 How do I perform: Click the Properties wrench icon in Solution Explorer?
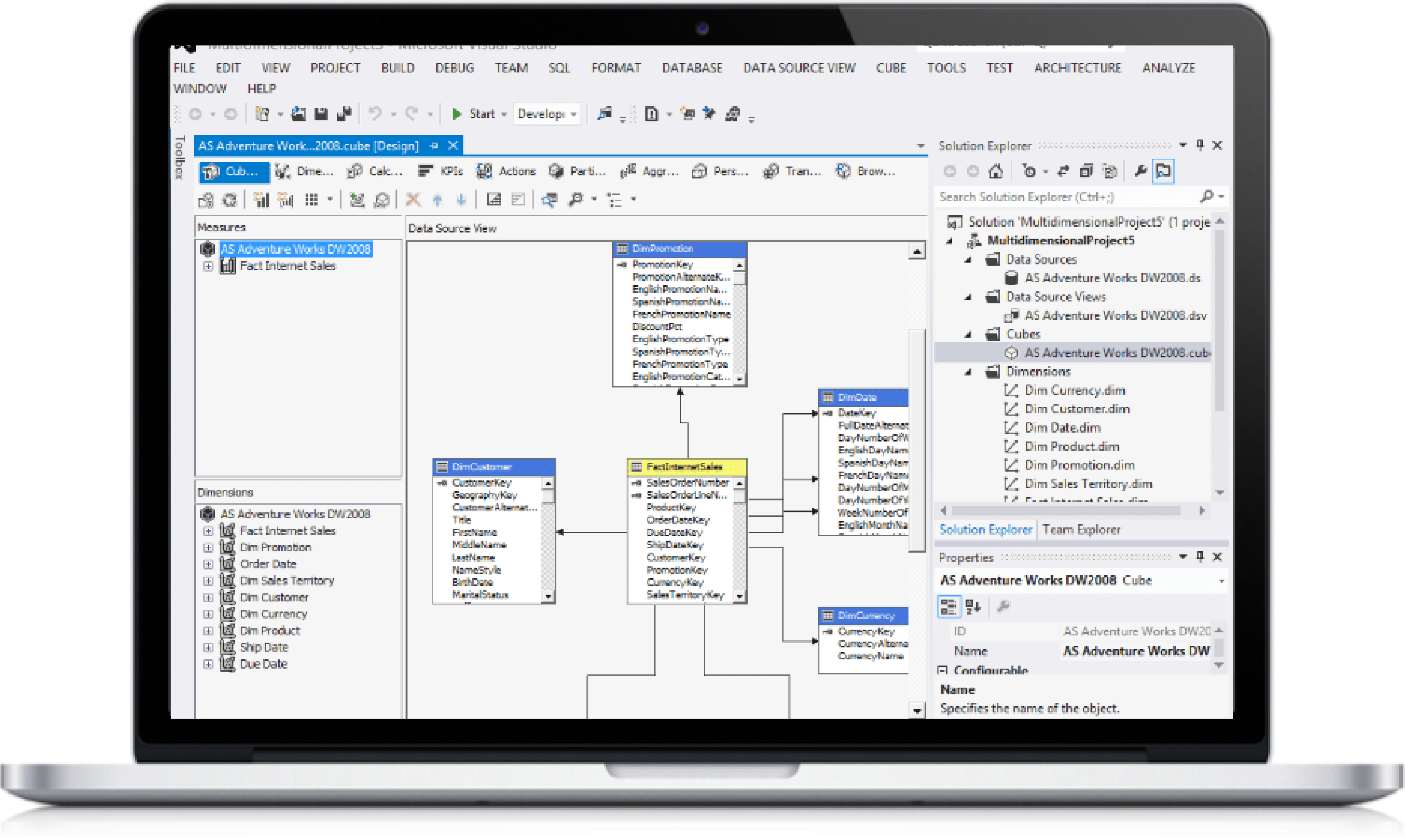pos(1141,171)
